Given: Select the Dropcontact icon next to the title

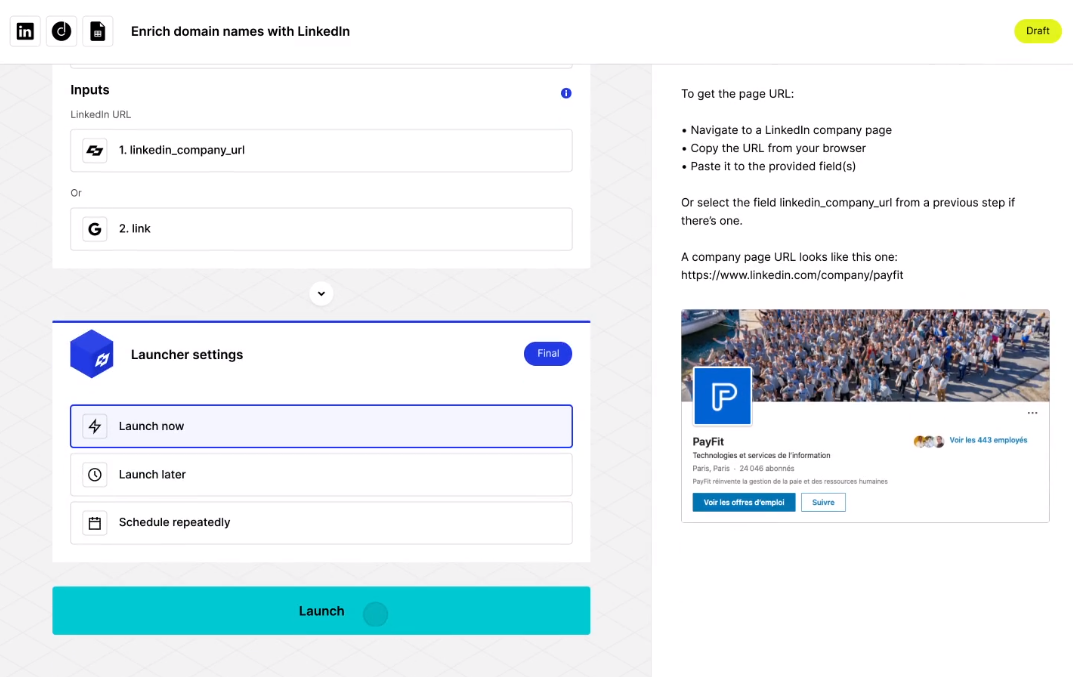Looking at the screenshot, I should [61, 31].
